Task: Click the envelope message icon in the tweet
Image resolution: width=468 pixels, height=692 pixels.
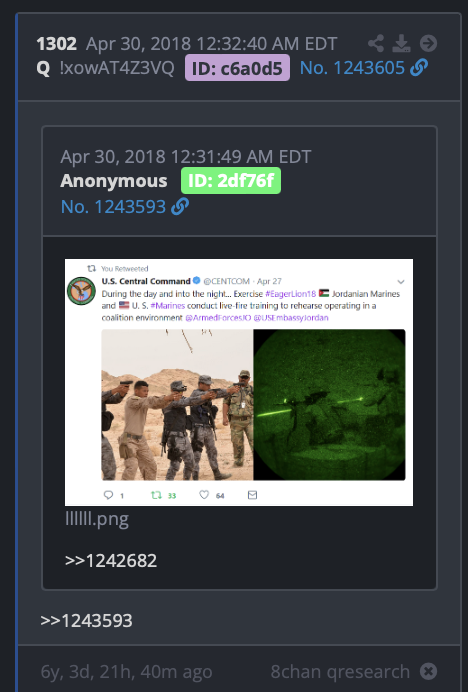Action: 252,495
